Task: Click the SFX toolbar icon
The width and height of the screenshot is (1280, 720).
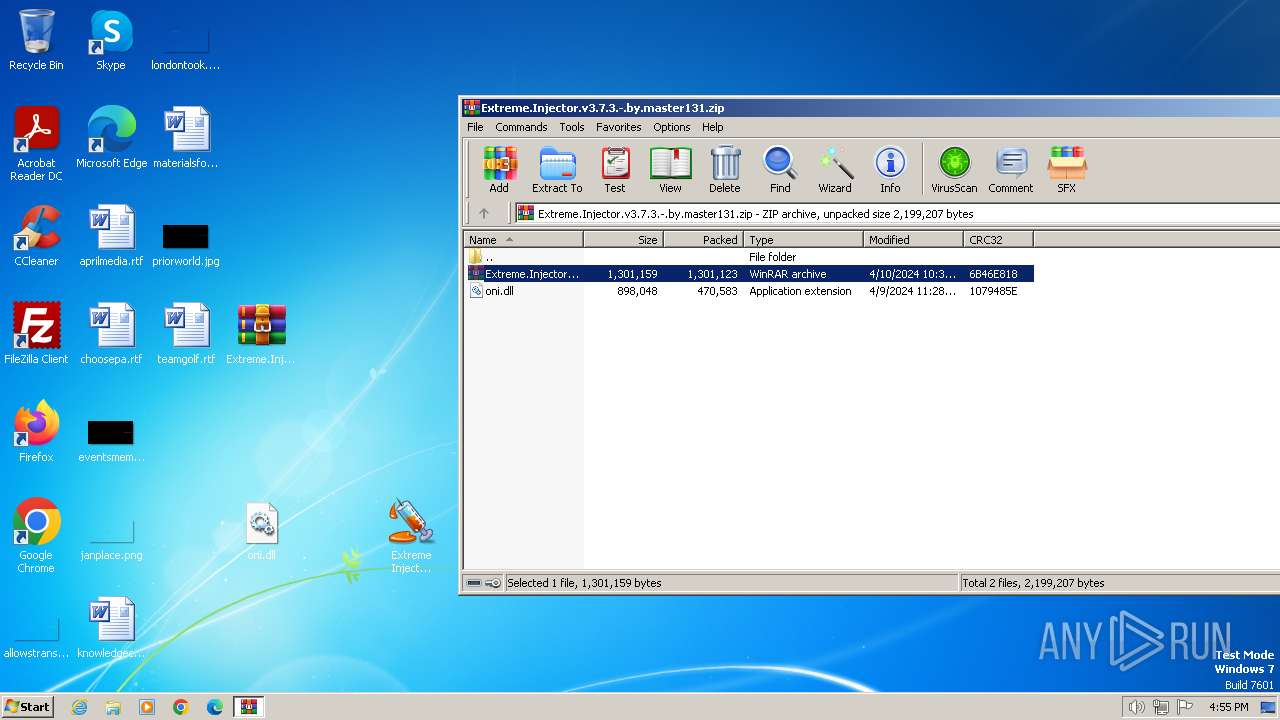Action: click(1067, 169)
